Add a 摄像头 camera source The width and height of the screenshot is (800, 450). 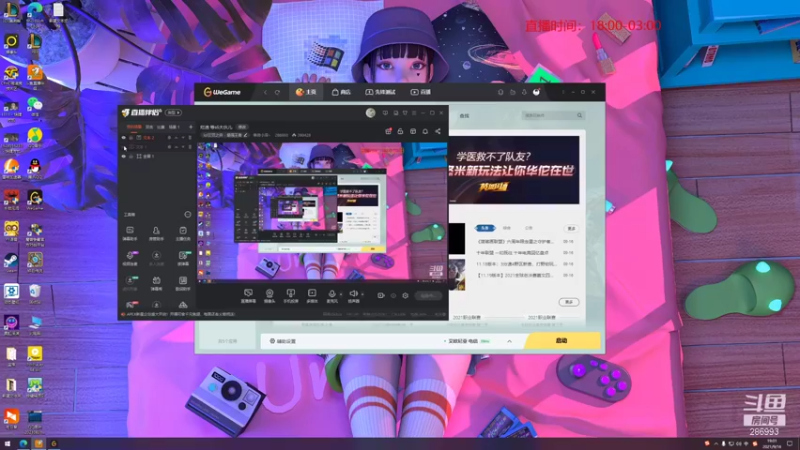[x=269, y=296]
